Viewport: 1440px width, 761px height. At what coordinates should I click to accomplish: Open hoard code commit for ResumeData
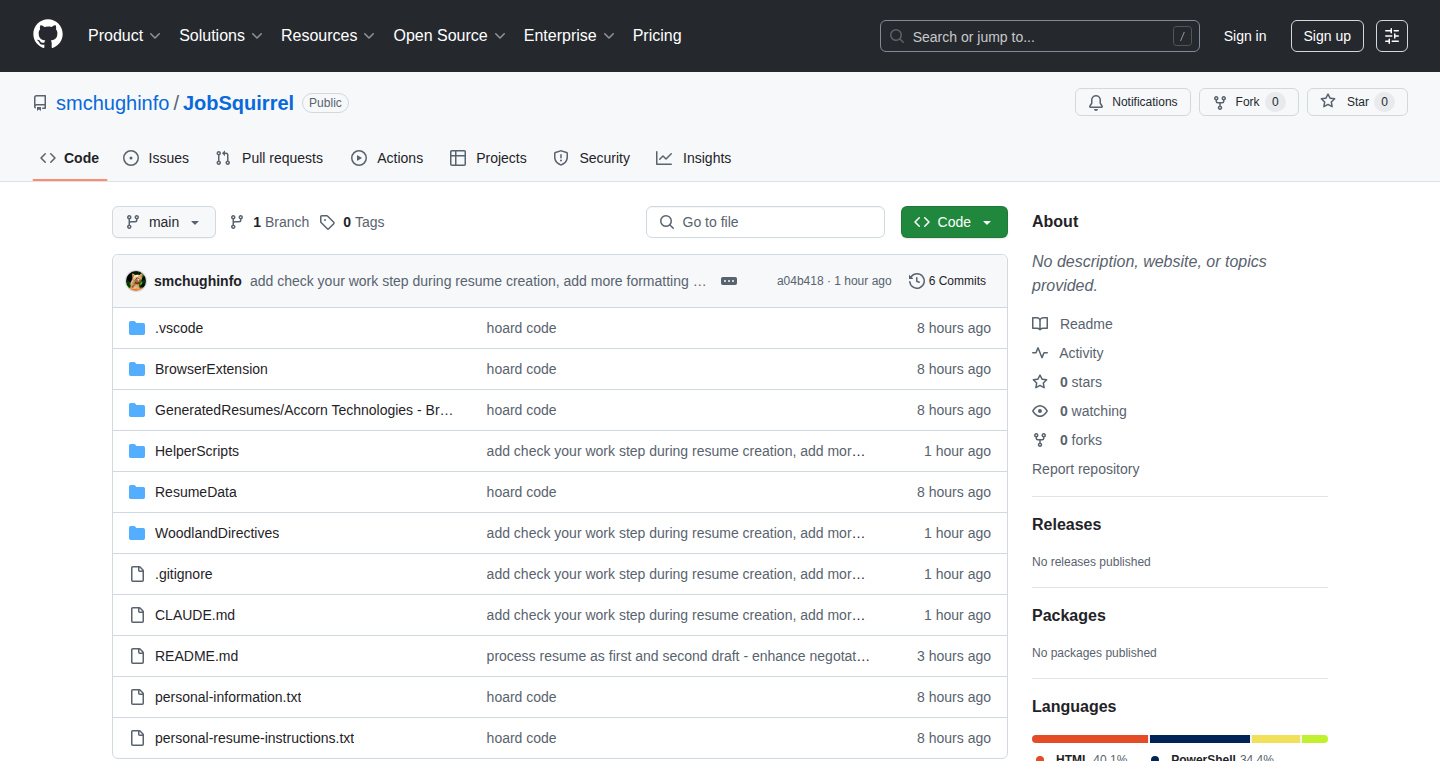point(521,492)
